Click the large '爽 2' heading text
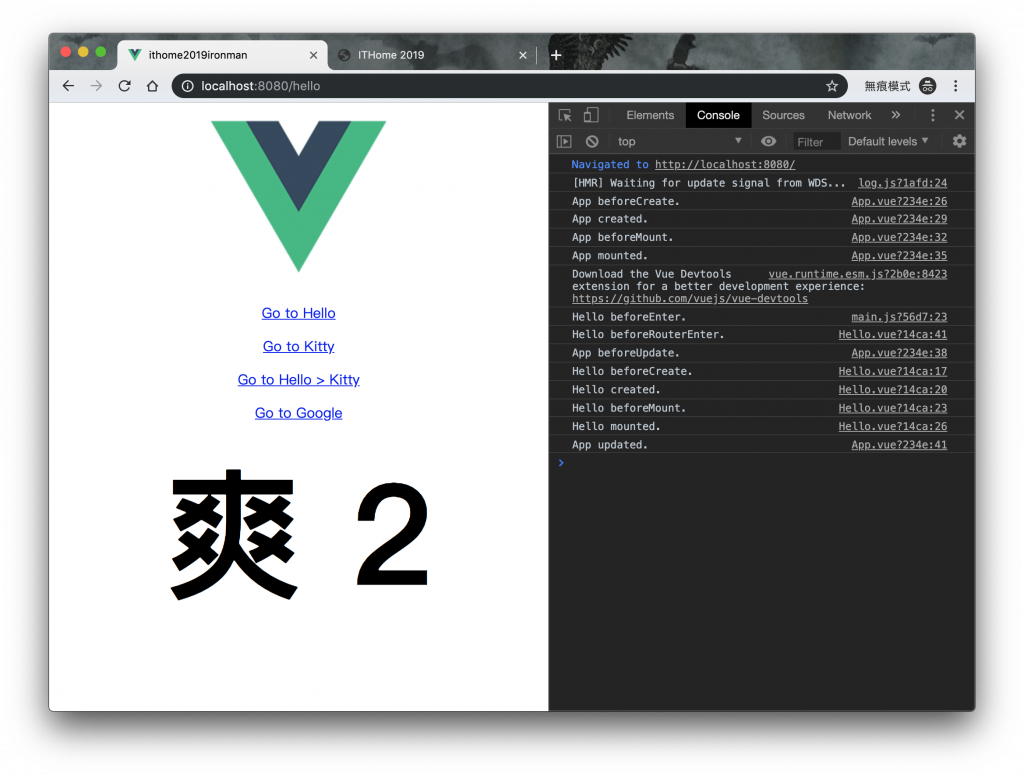1024x776 pixels. (298, 534)
